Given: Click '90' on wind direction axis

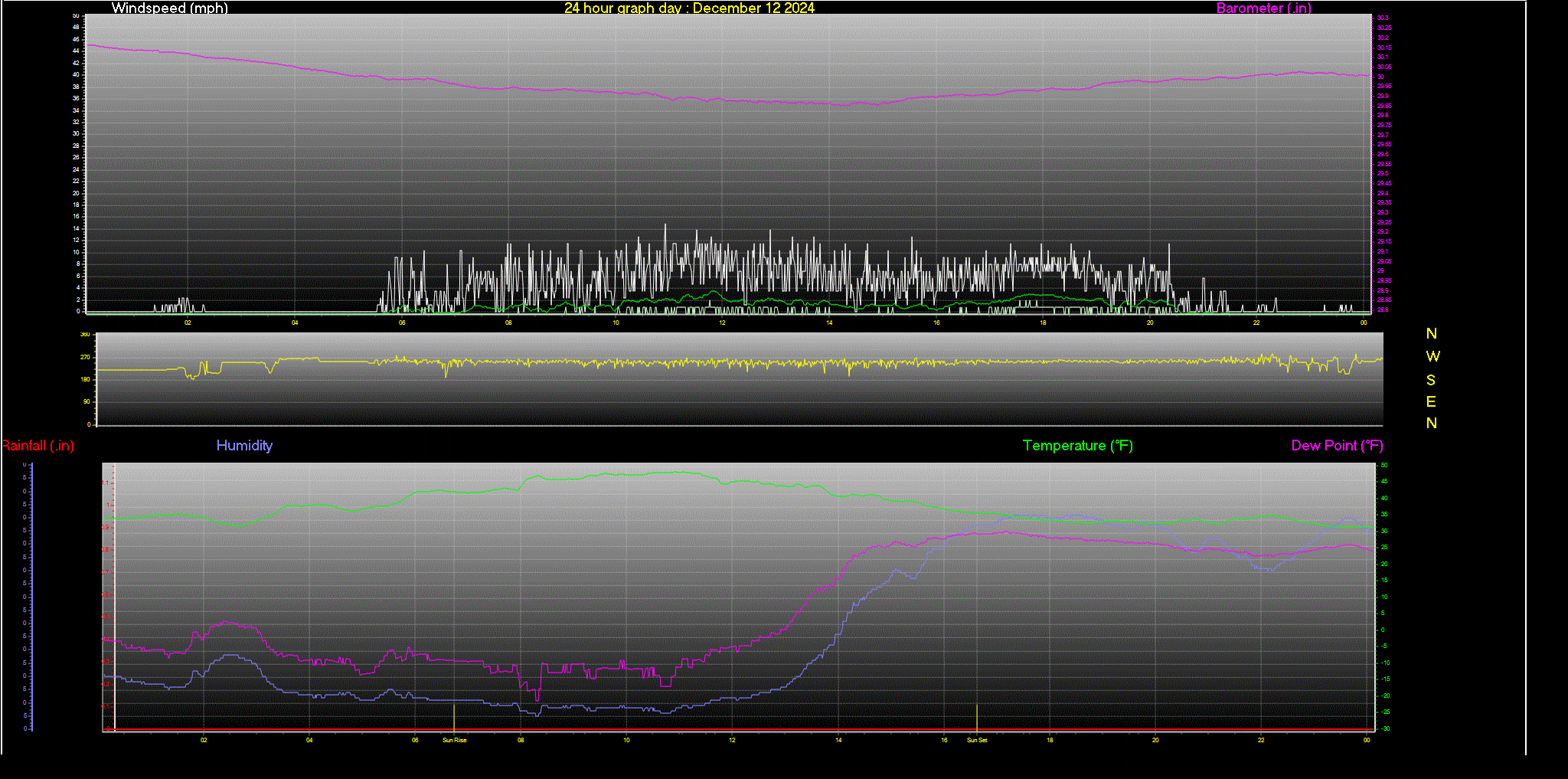Looking at the screenshot, I should pos(87,401).
